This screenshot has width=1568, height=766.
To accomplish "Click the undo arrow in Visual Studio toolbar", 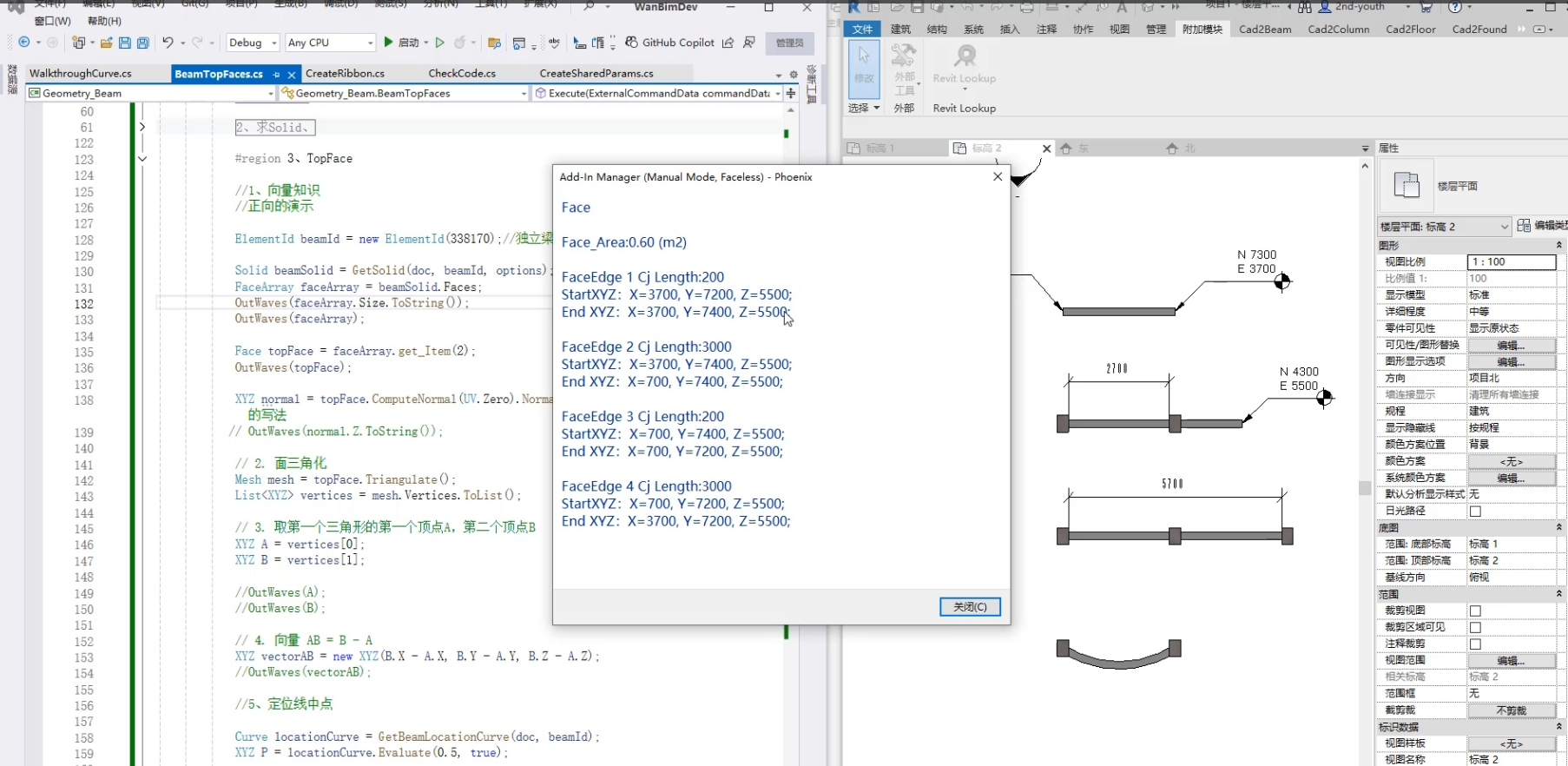I will click(x=168, y=43).
